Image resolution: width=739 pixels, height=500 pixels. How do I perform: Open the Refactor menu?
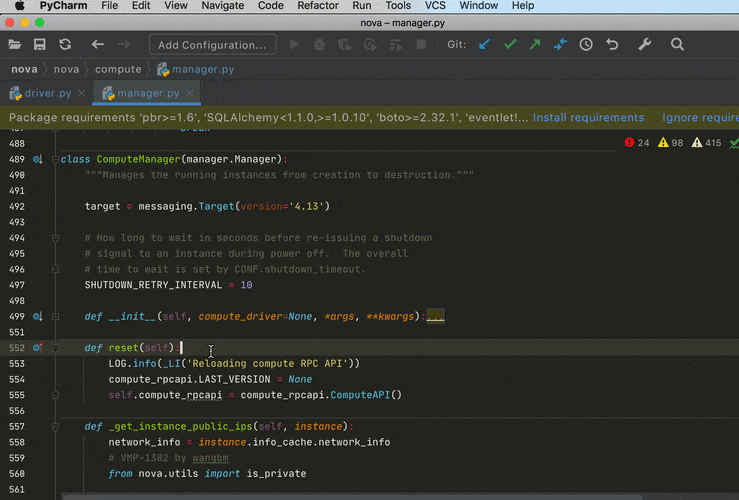317,6
